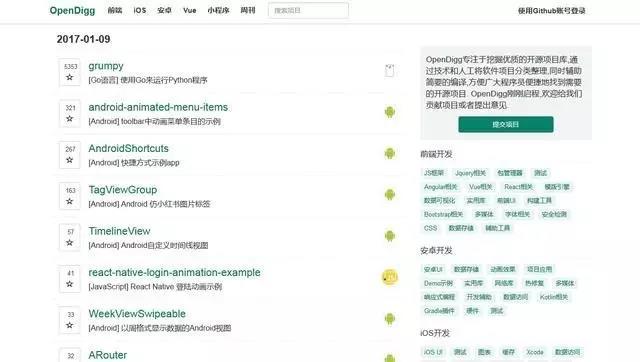Image resolution: width=640 pixels, height=362 pixels.
Task: Star the WeekViewSwipeable project
Action: 70,320
